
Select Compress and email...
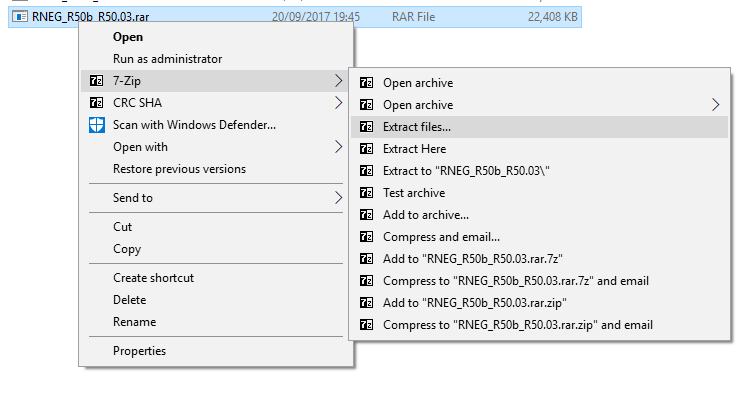(x=539, y=236)
